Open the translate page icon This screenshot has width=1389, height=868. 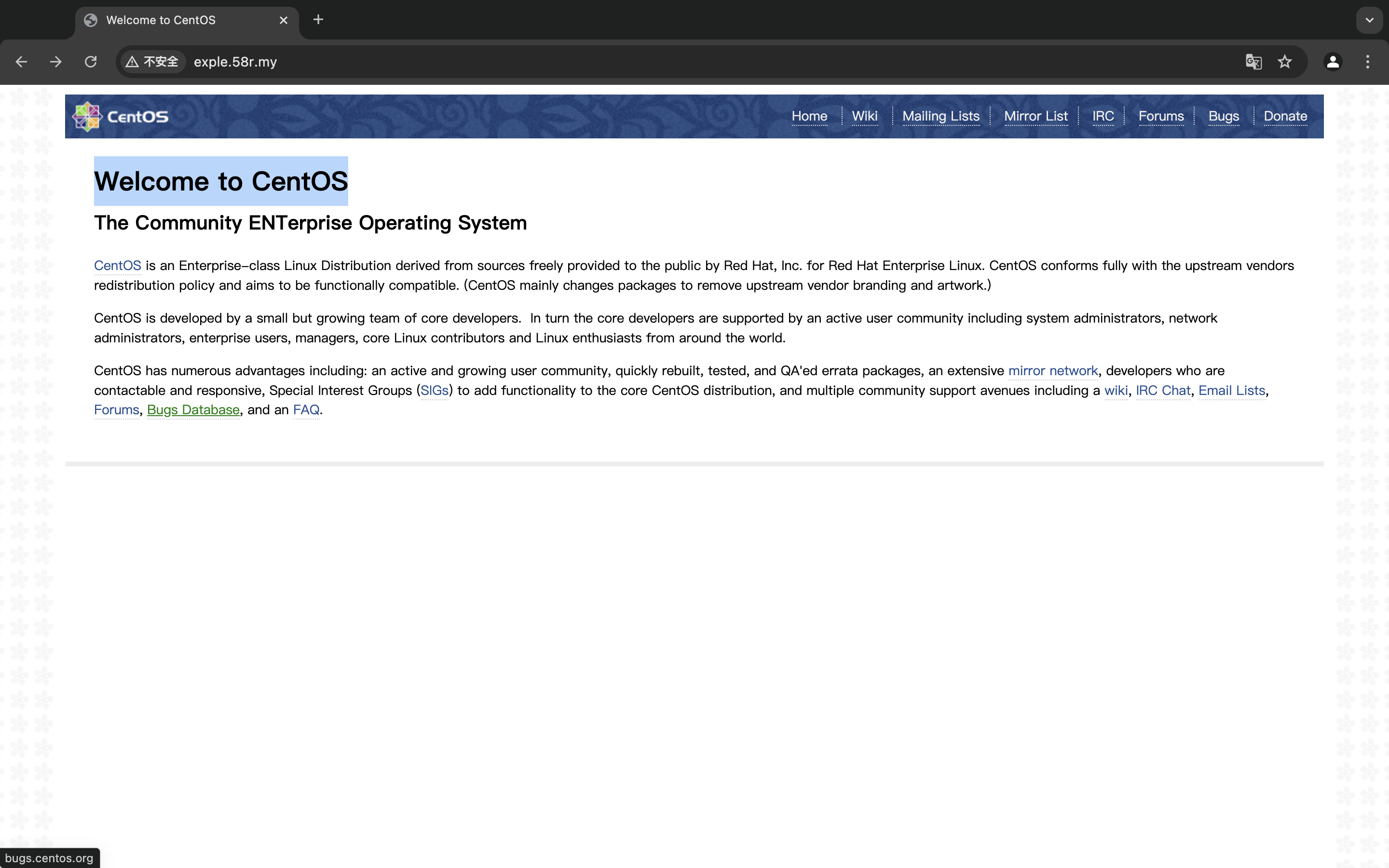[1253, 61]
